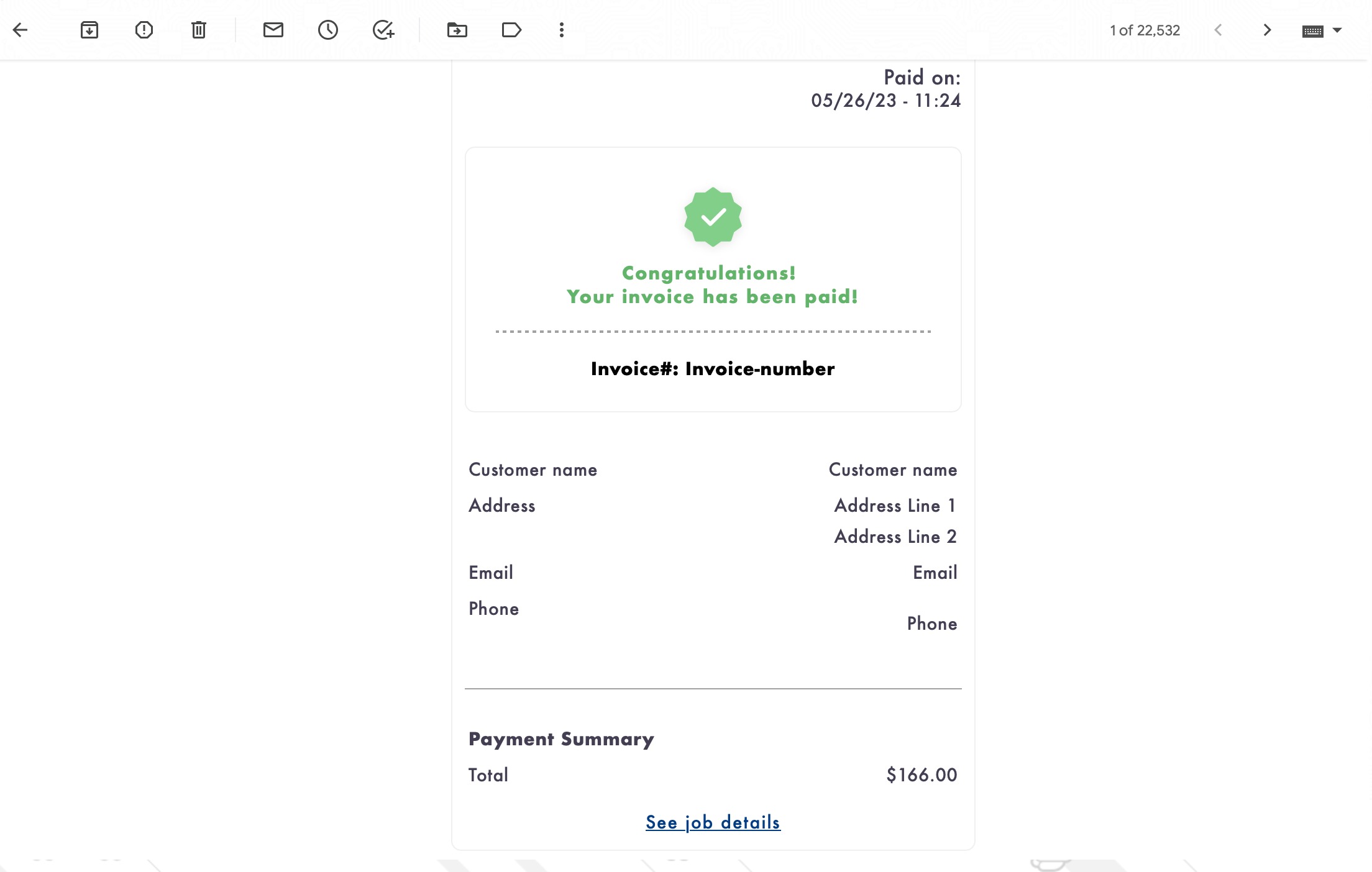
Task: Click the green verified checkmark badge
Action: (x=713, y=217)
